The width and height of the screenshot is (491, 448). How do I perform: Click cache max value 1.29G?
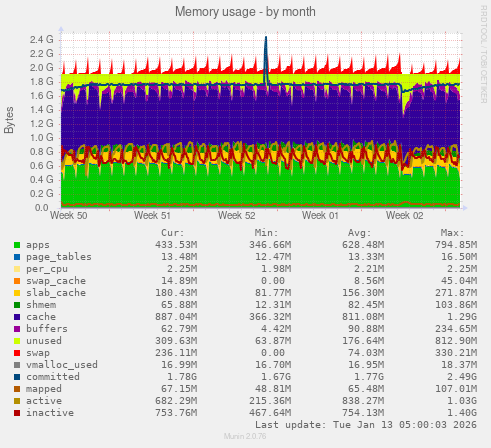[x=462, y=317]
